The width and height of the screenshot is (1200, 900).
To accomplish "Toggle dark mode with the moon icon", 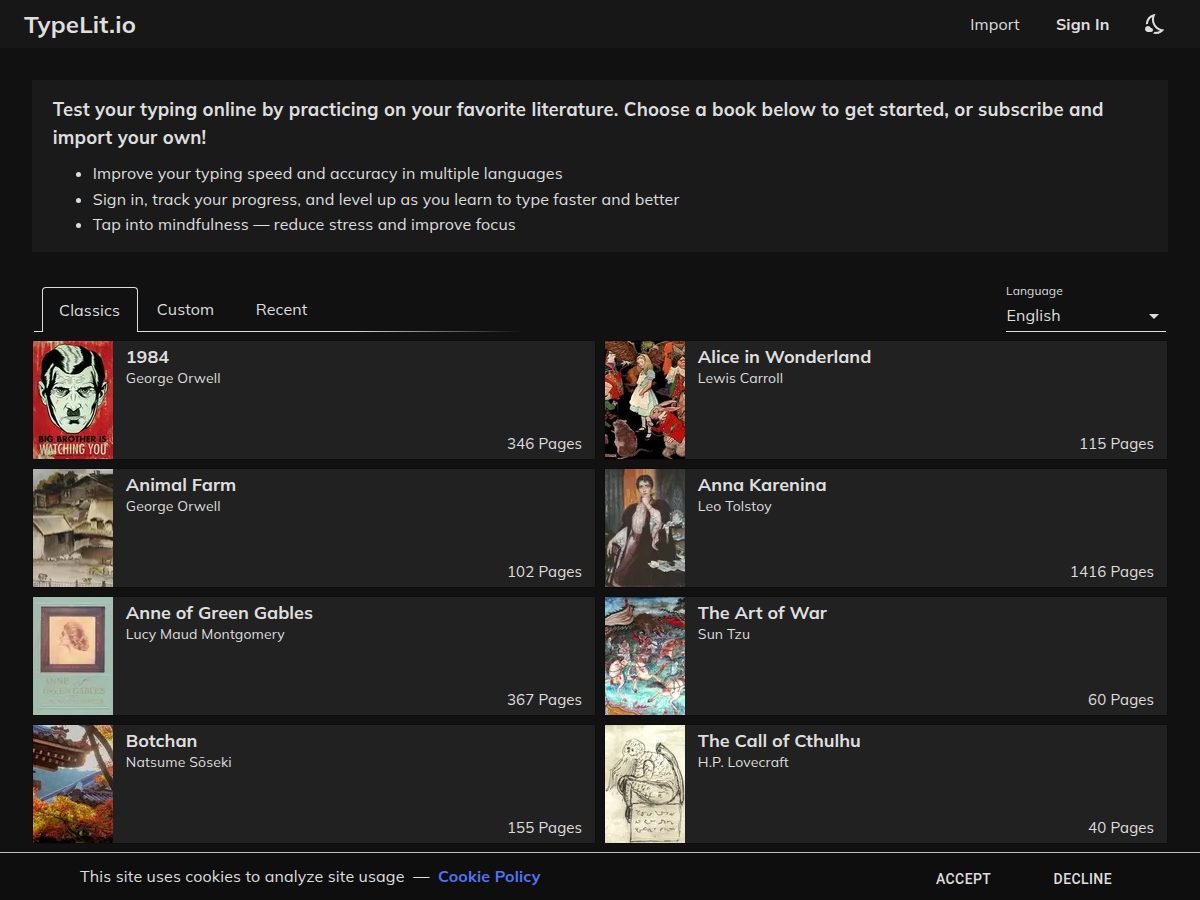I will 1154,25.
